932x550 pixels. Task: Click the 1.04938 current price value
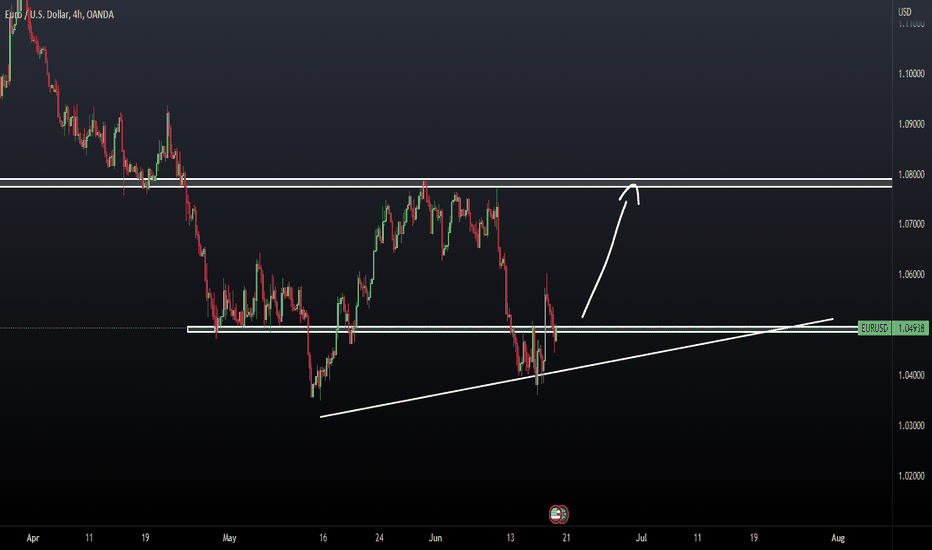pyautogui.click(x=911, y=328)
